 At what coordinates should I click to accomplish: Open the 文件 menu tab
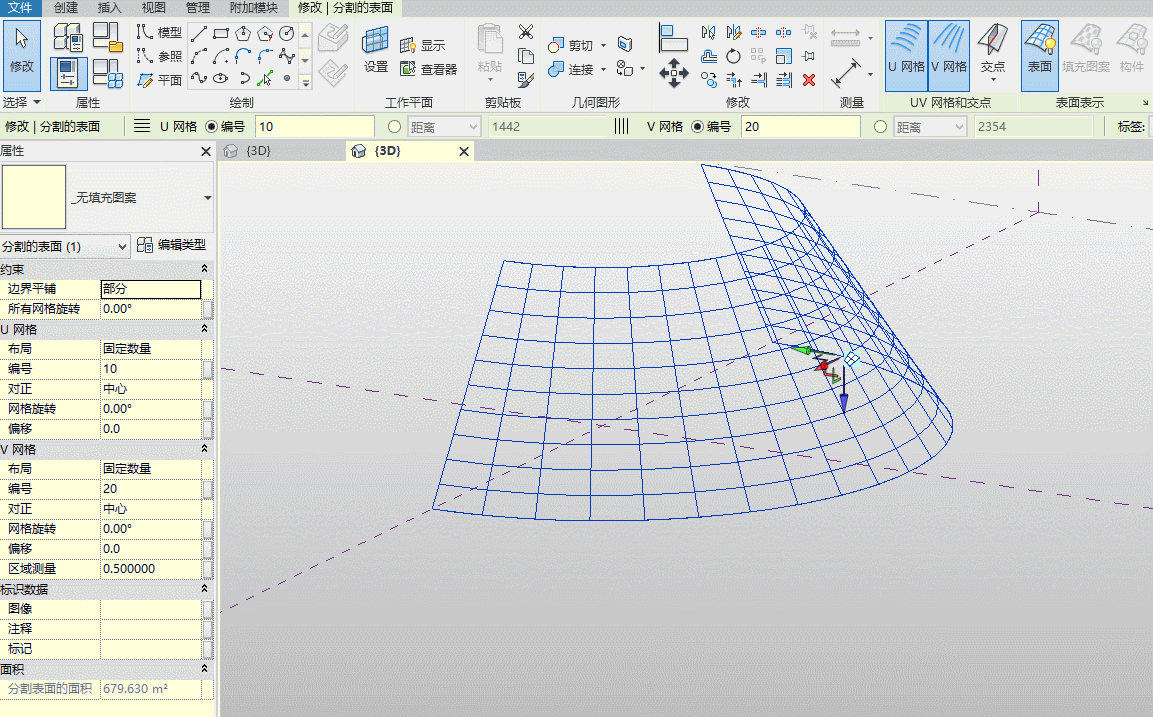pyautogui.click(x=21, y=7)
